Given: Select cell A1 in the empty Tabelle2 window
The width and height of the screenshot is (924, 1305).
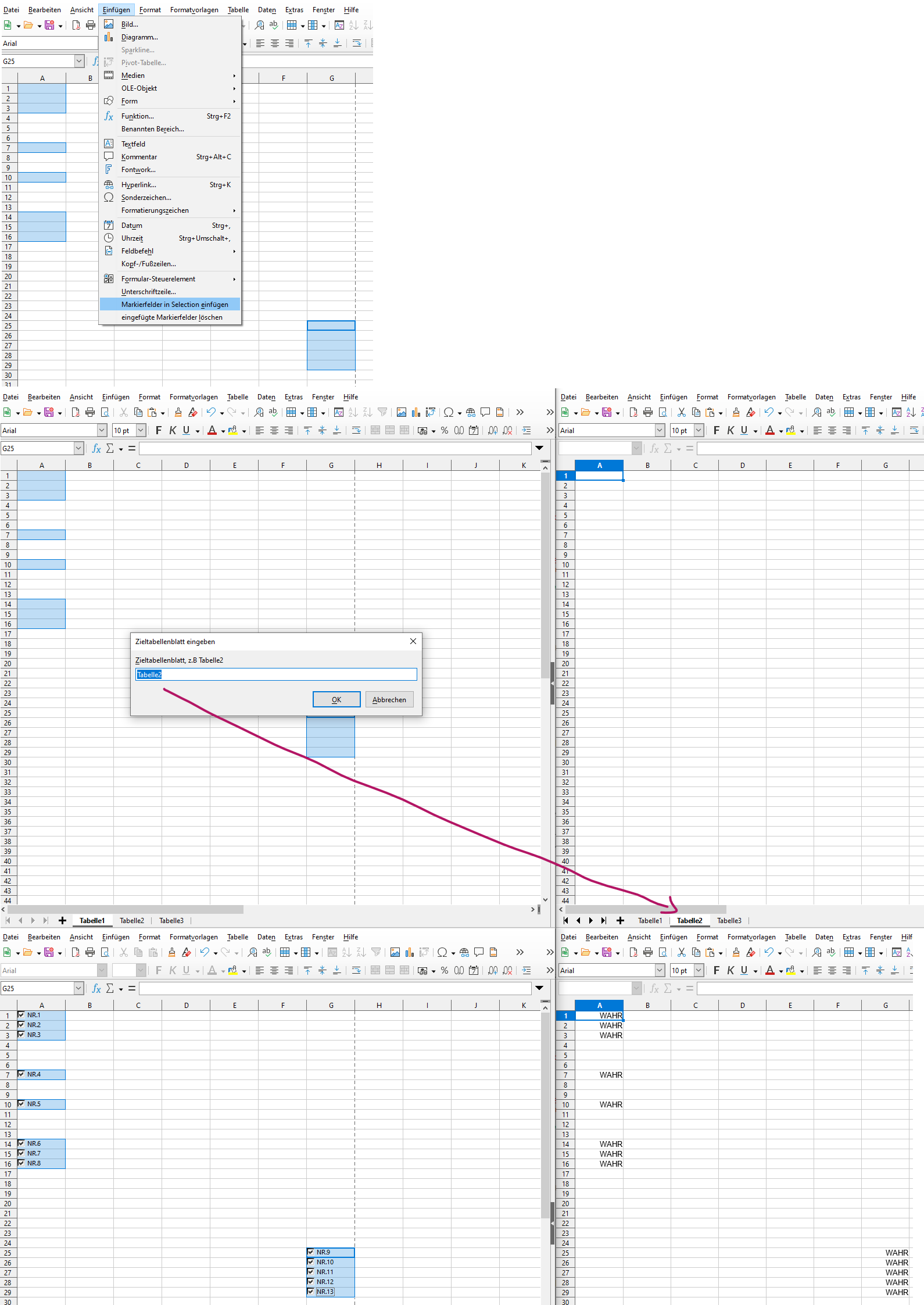Looking at the screenshot, I should [x=599, y=475].
